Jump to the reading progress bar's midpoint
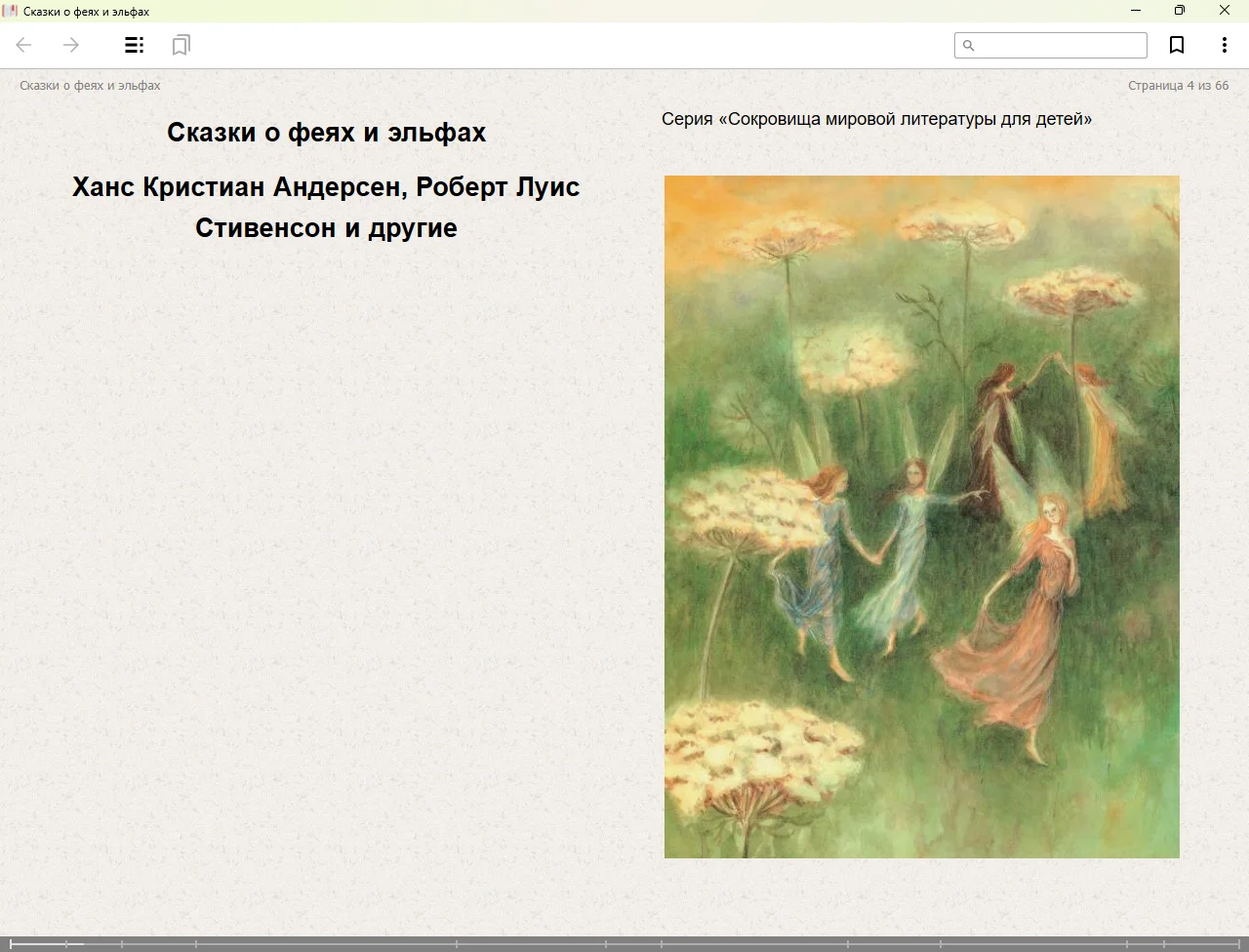This screenshot has width=1249, height=952. 624,943
